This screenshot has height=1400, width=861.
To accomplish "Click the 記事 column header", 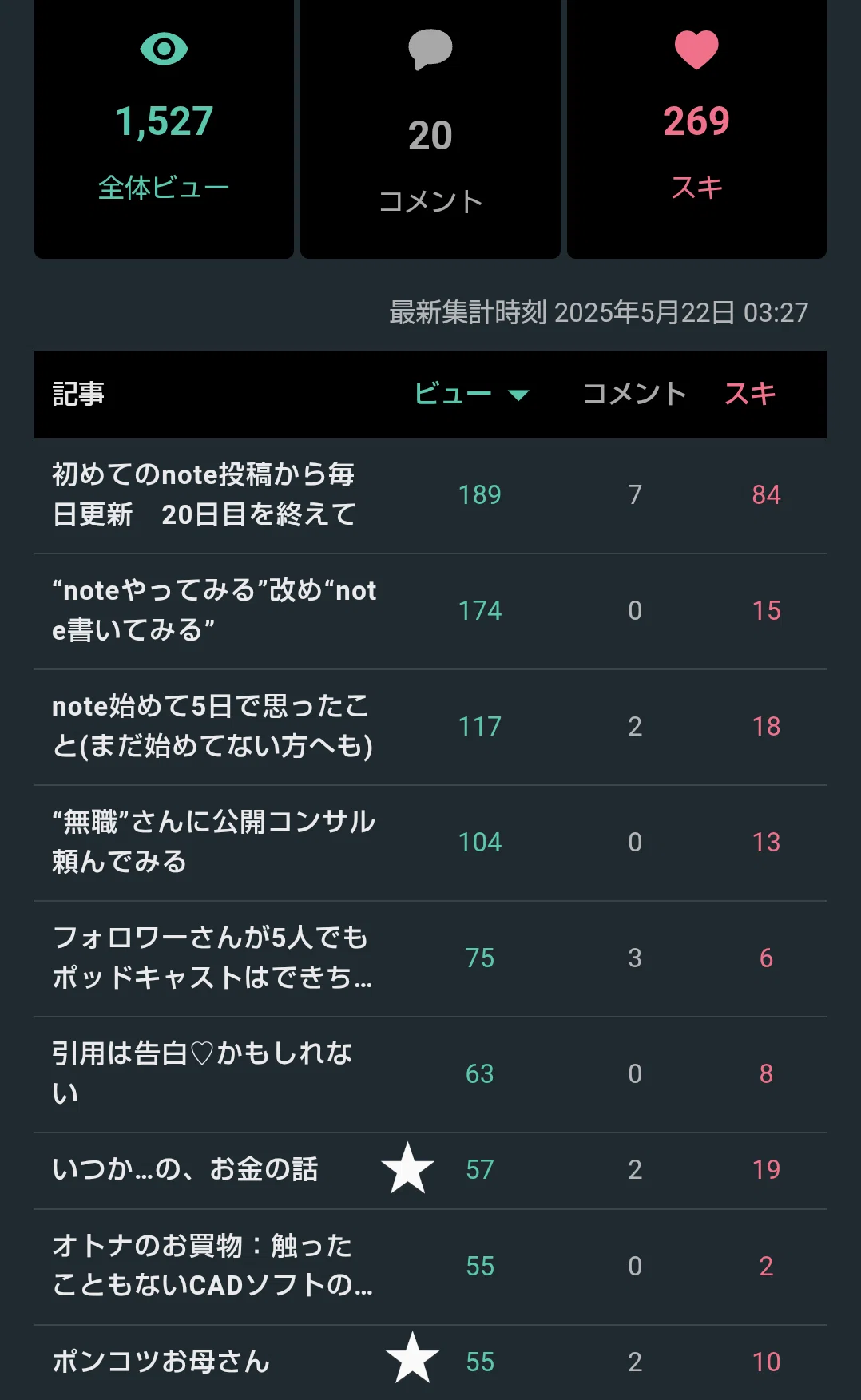I will [x=78, y=394].
